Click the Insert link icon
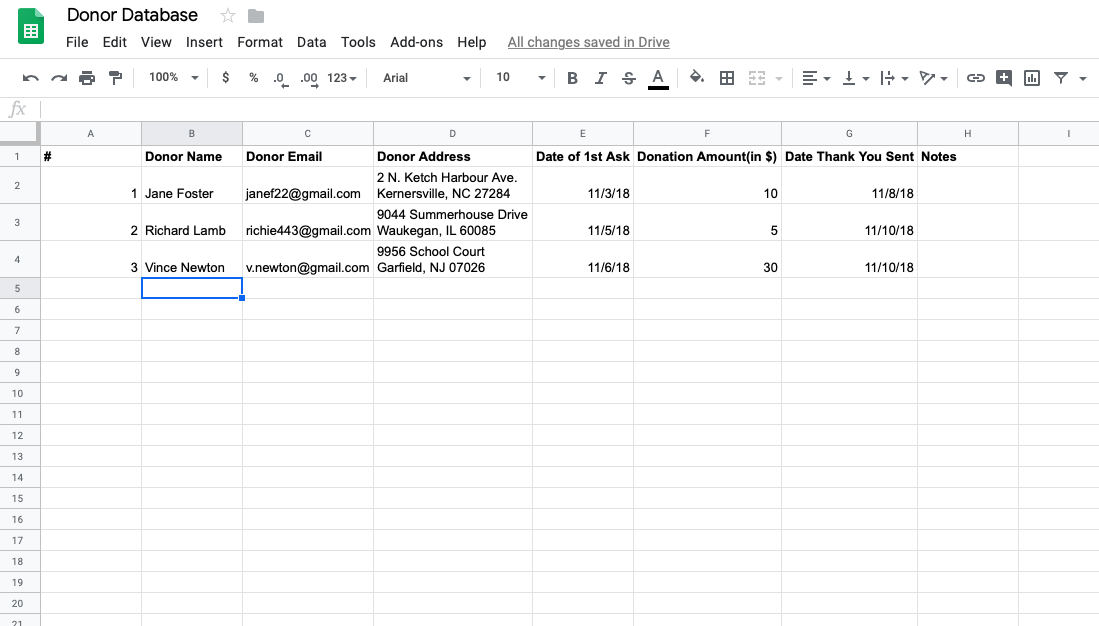Viewport: 1099px width, 626px height. point(976,78)
